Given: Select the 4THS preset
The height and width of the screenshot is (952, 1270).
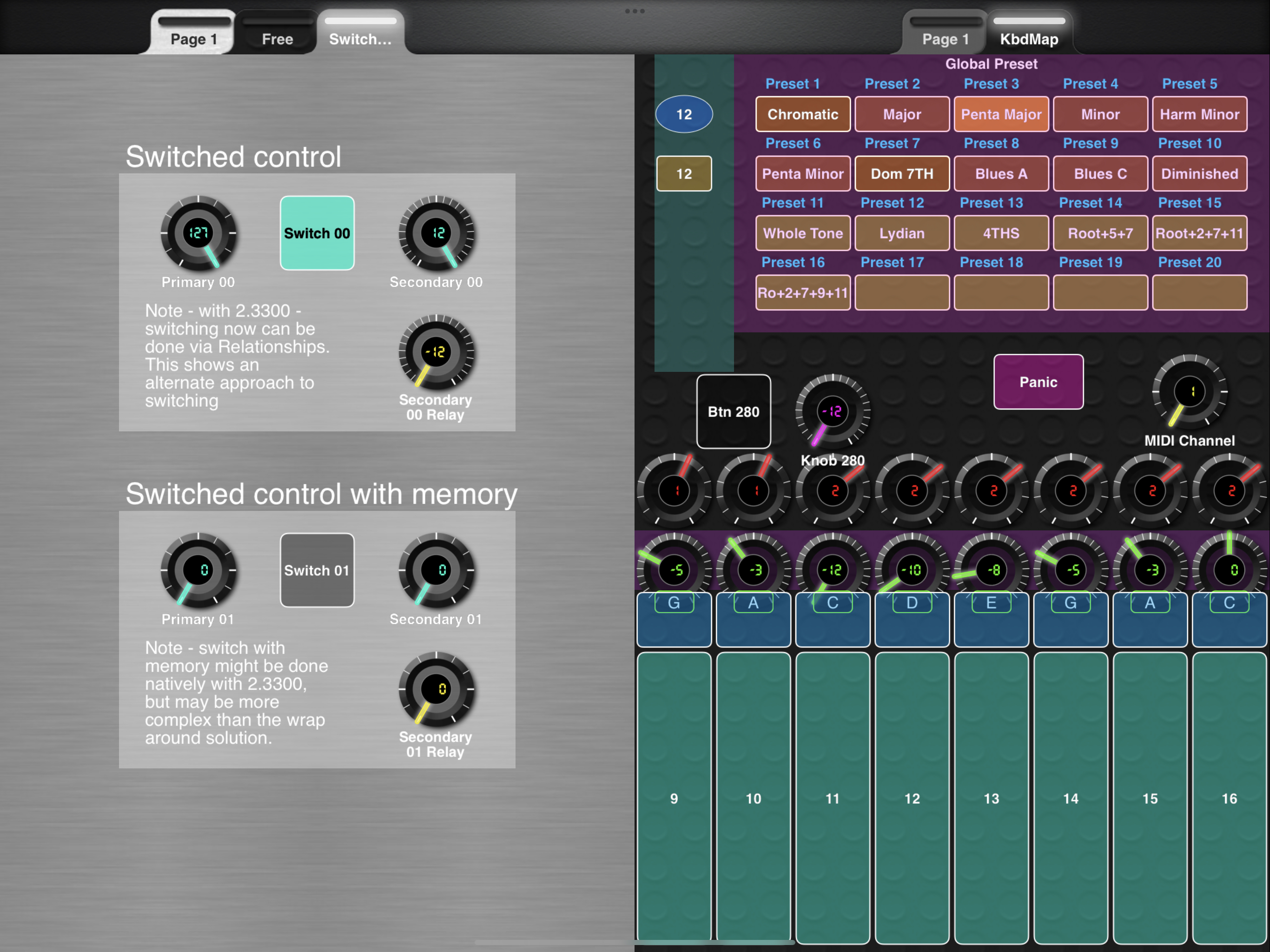Looking at the screenshot, I should coord(1001,233).
